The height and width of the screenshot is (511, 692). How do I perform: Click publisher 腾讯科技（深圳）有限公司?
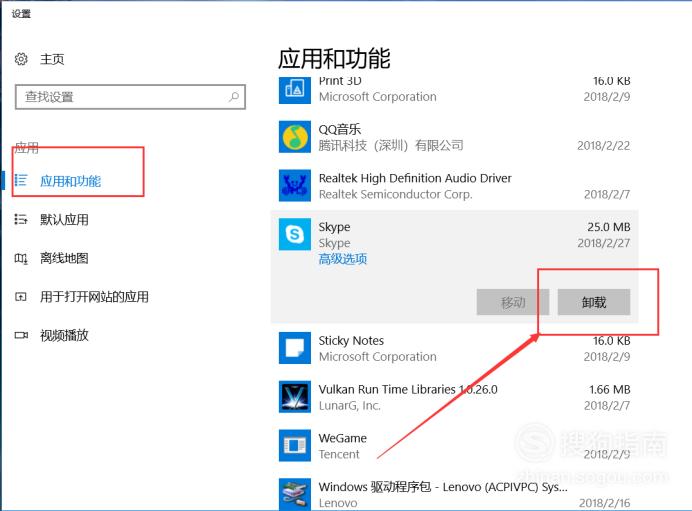coord(391,145)
